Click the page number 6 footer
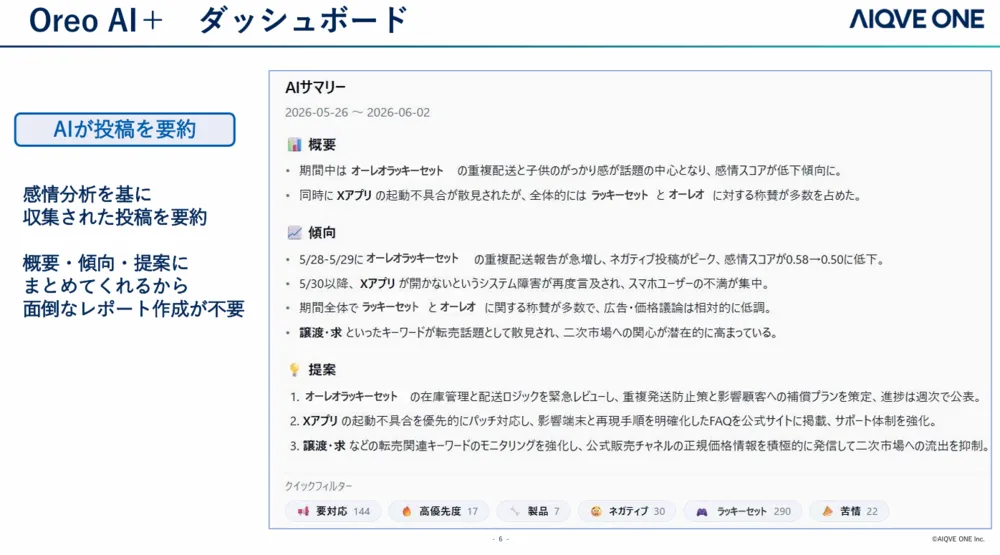 point(500,539)
